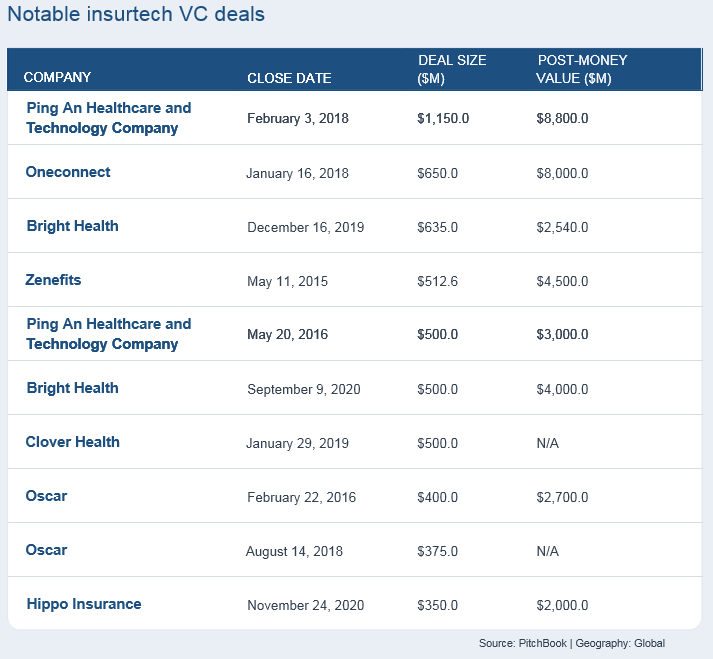This screenshot has width=713, height=659.
Task: Click the $512.6 deal size value
Action: point(437,282)
